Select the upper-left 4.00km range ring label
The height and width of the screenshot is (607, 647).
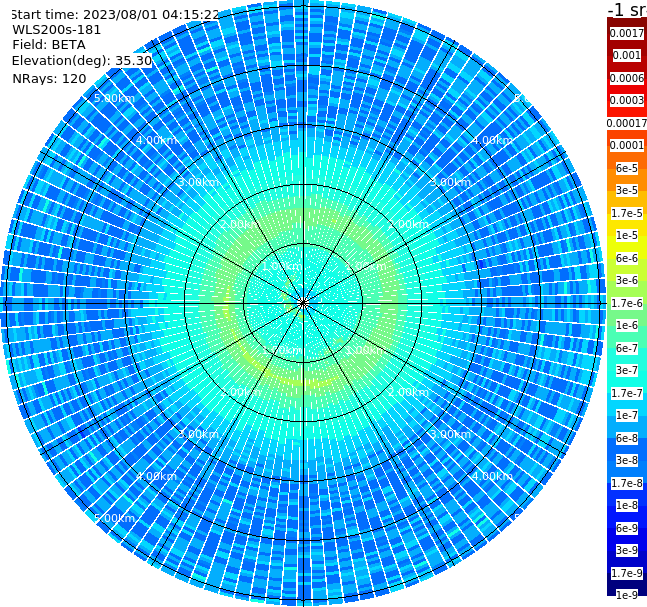[156, 140]
